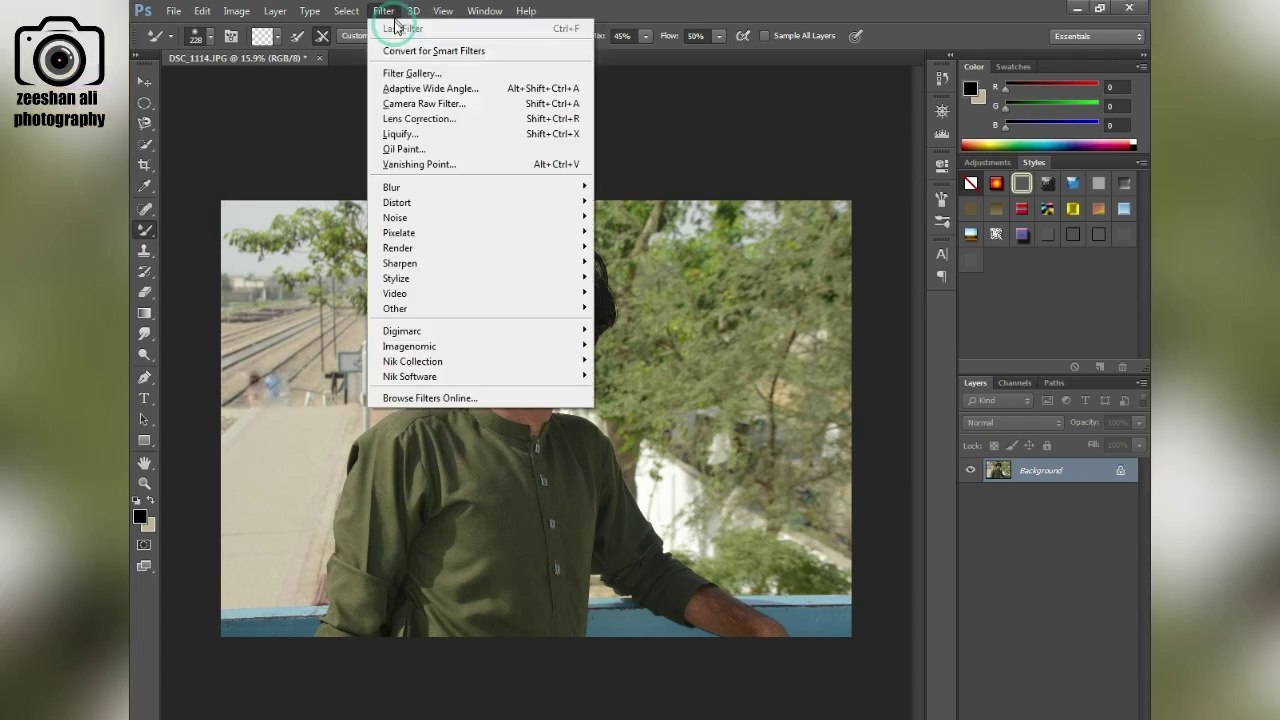Screen dimensions: 1280x720
Task: Choose the Hand tool
Action: point(144,461)
